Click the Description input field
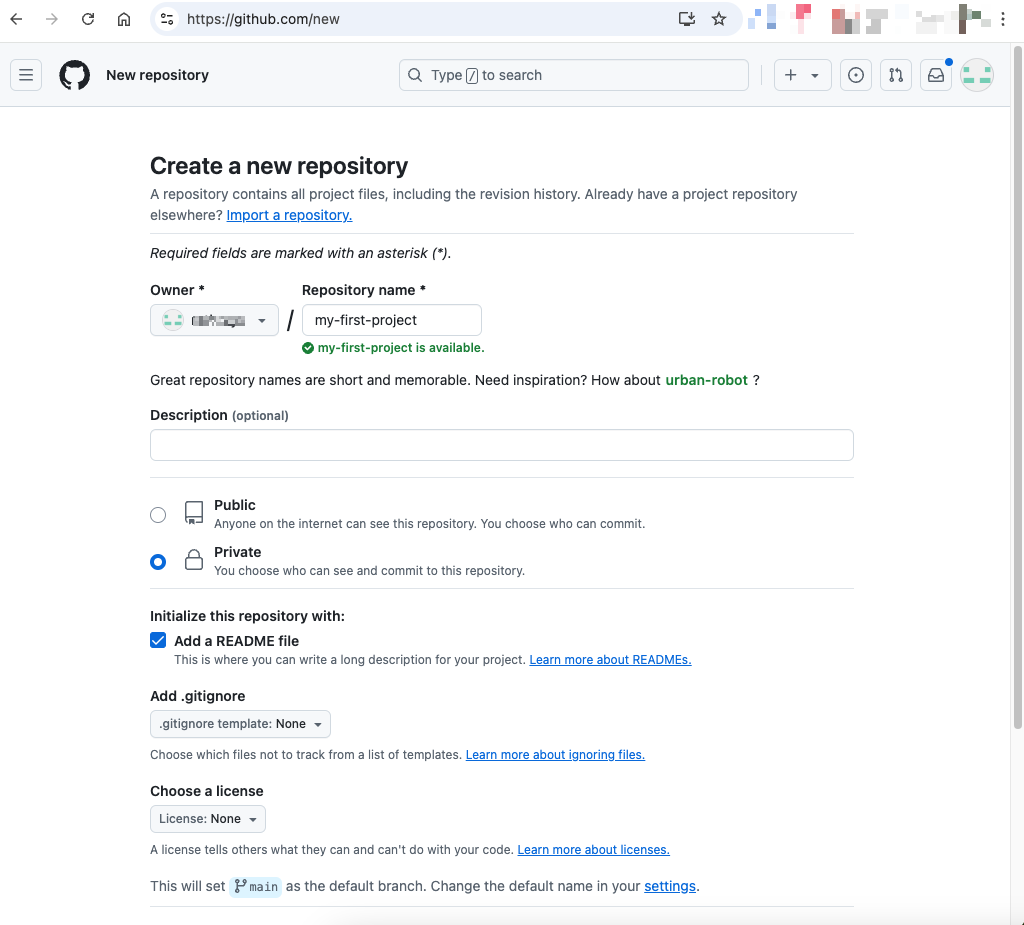The width and height of the screenshot is (1024, 925). 502,445
